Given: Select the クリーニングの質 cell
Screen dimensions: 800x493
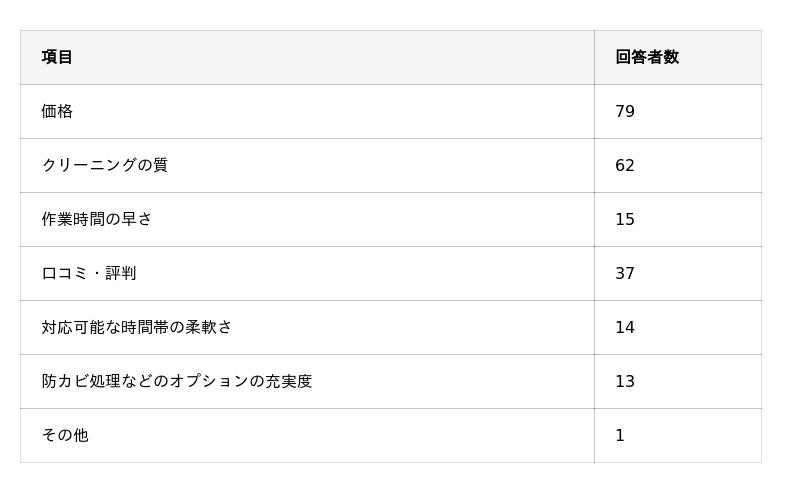Looking at the screenshot, I should 104,165.
